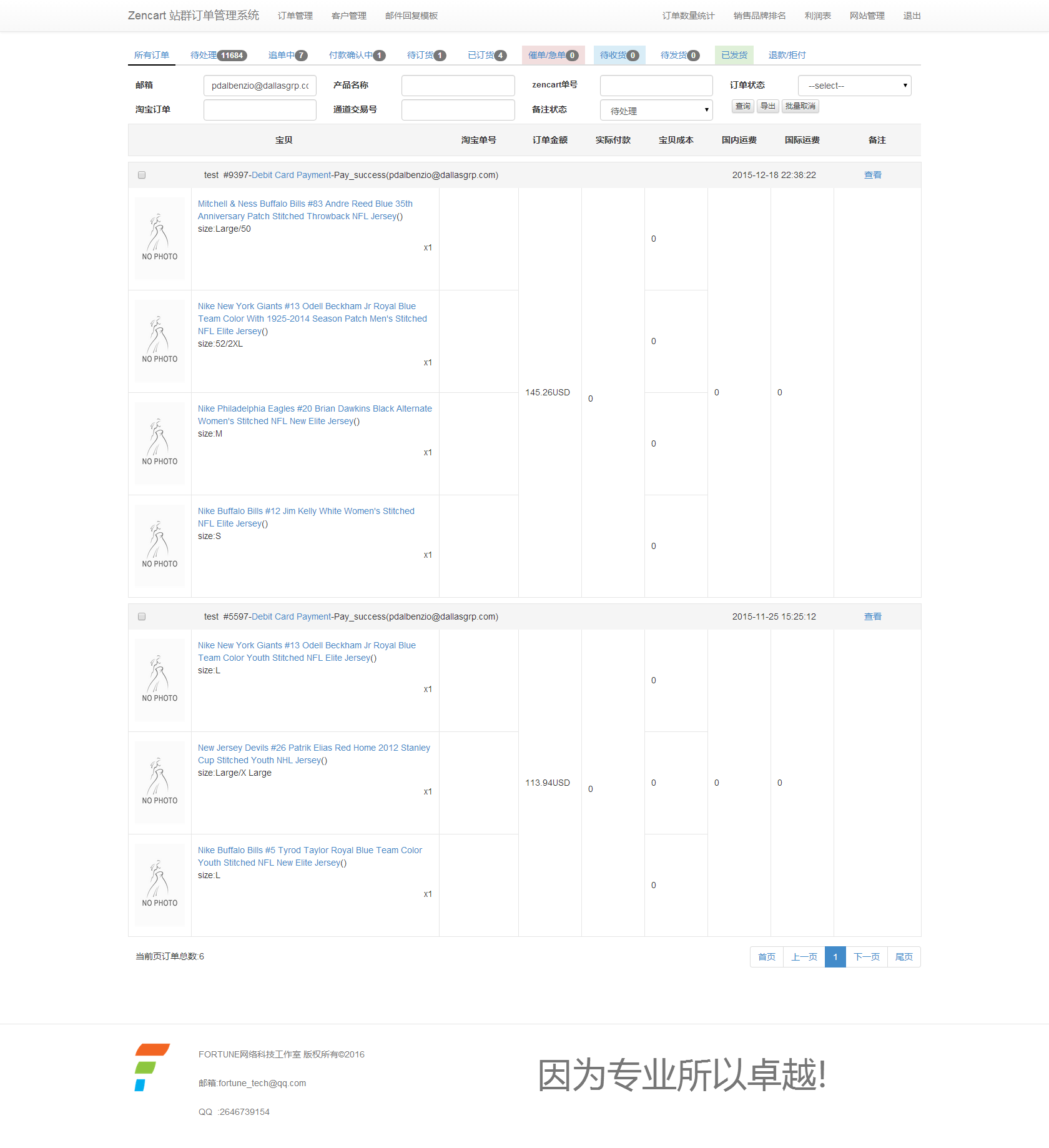The height and width of the screenshot is (1148, 1049).
Task: Open the 订单状态 --select-- dropdown
Action: click(x=854, y=85)
